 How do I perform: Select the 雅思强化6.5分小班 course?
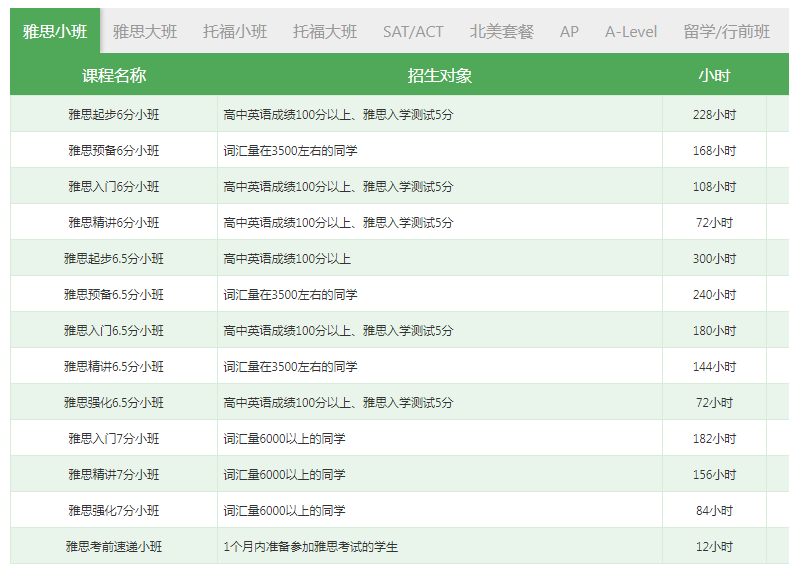[x=114, y=403]
